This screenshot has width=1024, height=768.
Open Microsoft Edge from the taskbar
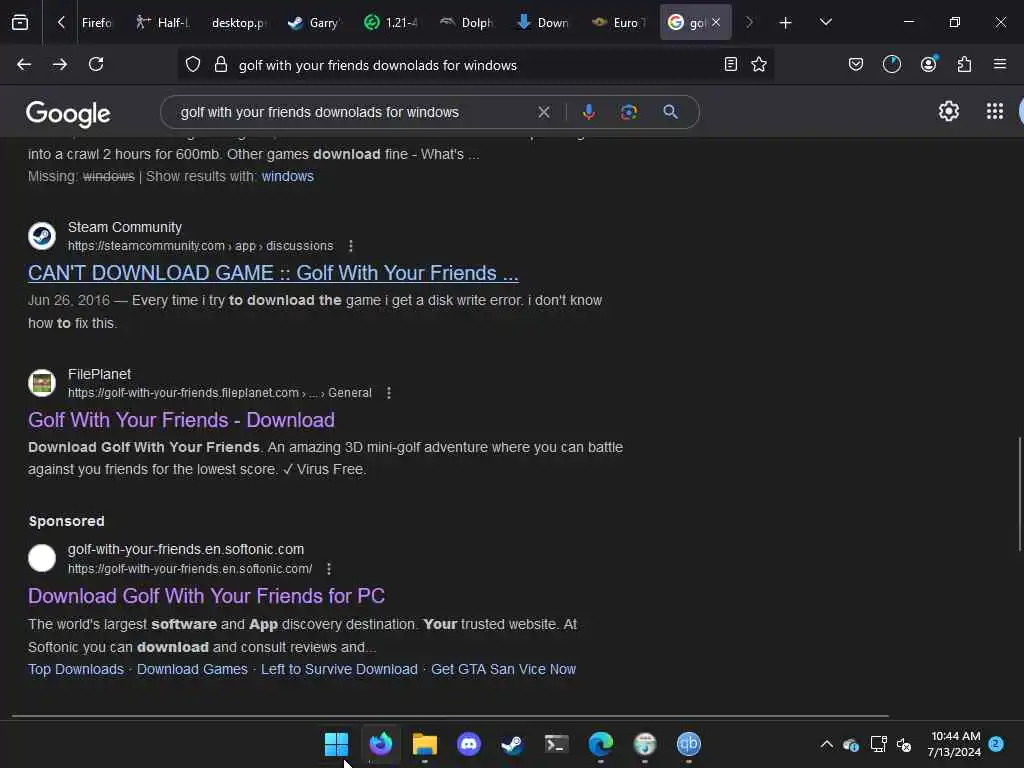pos(601,744)
